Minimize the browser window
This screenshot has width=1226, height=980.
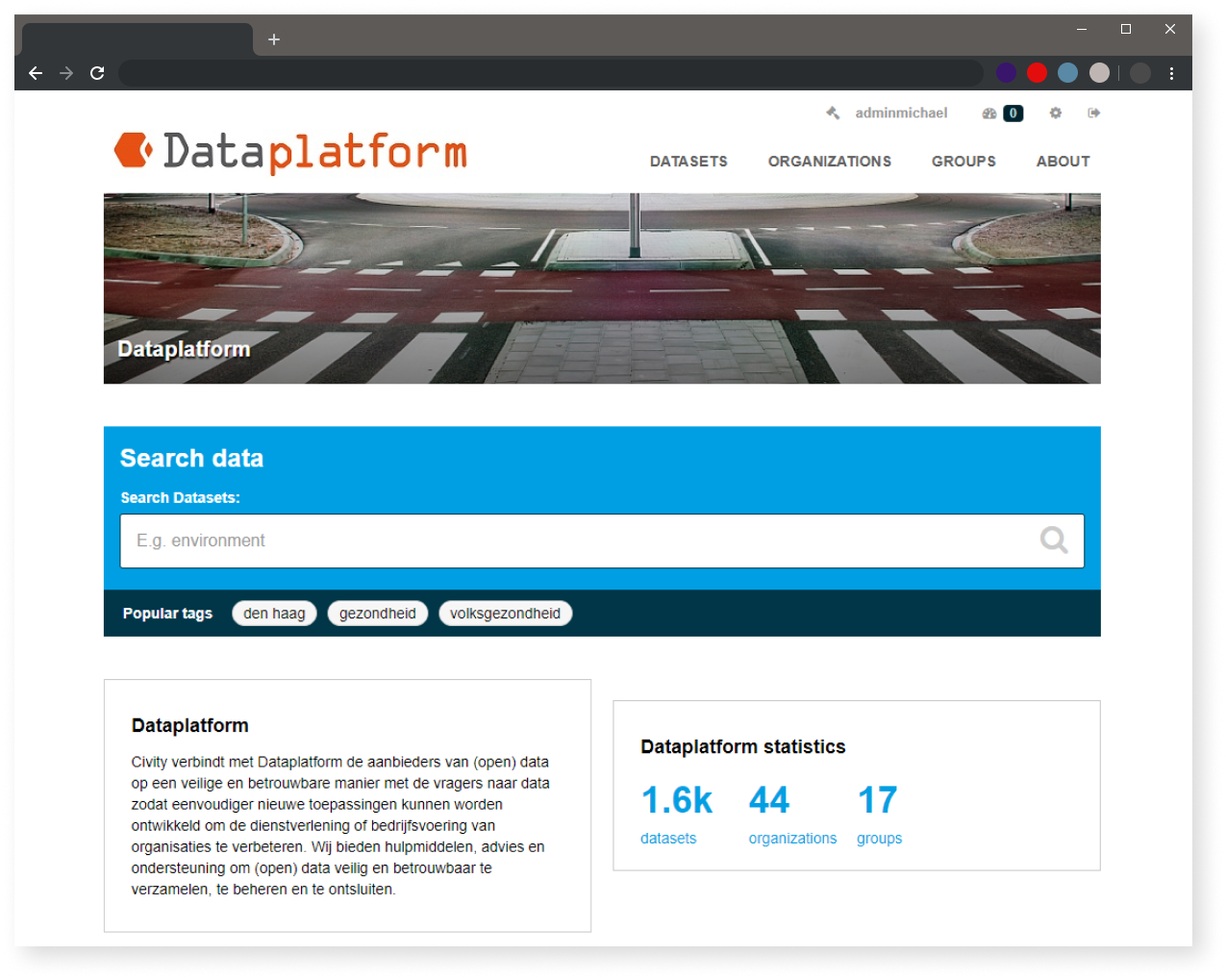(x=1082, y=29)
